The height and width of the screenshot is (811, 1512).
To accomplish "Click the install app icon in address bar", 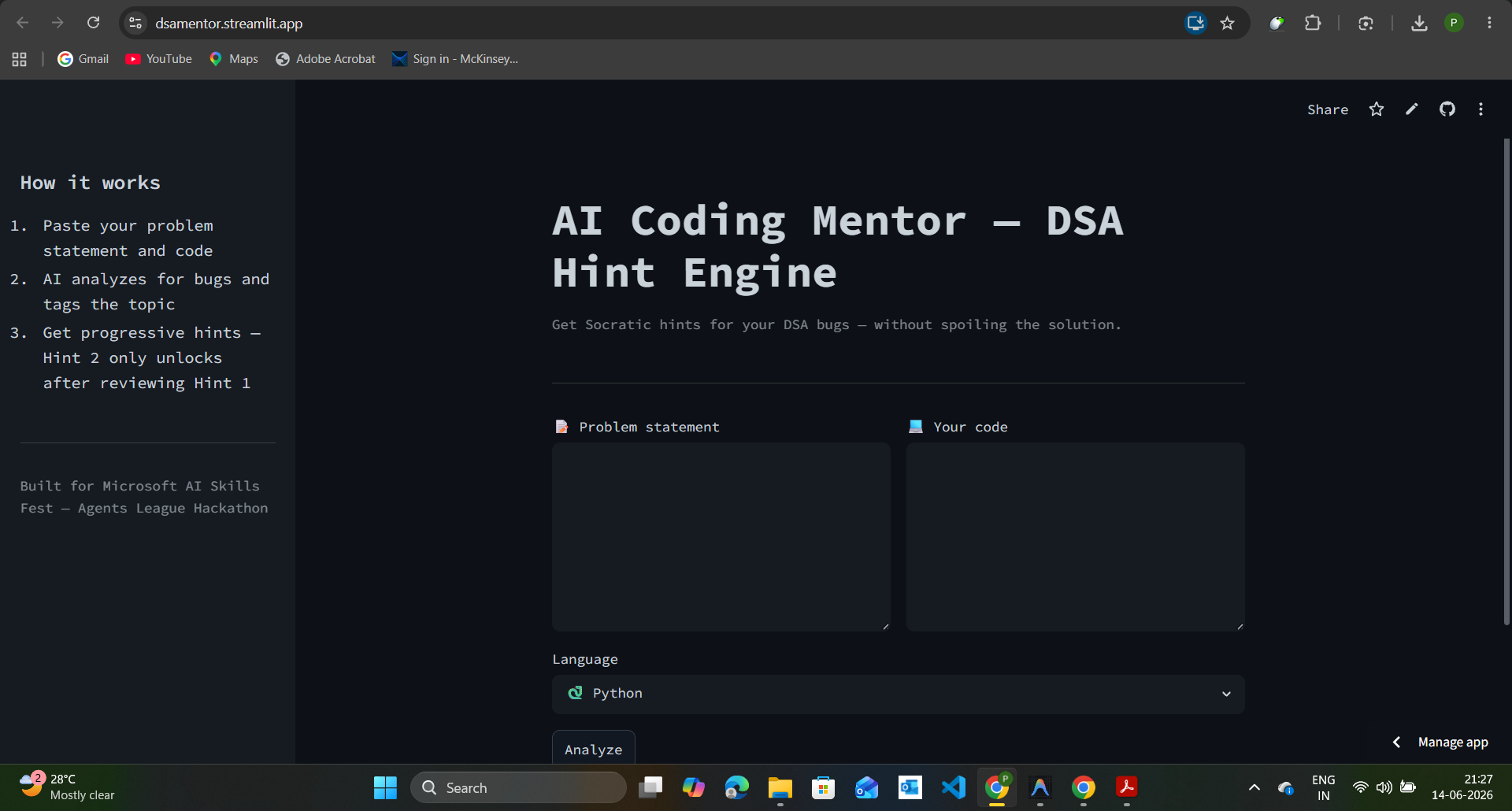I will (x=1195, y=23).
